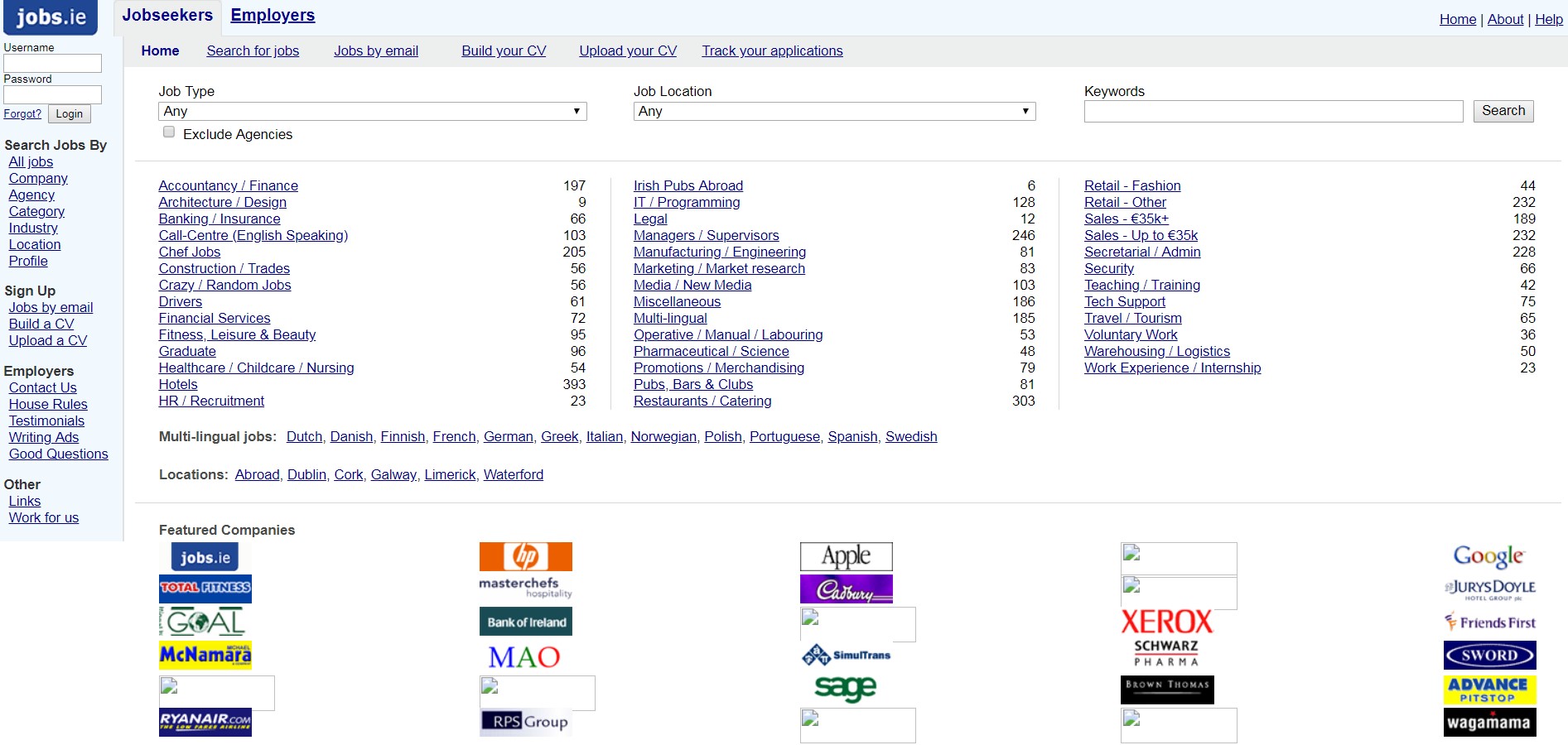Click the Search button
Screen dimensions: 1568x745
1503,111
